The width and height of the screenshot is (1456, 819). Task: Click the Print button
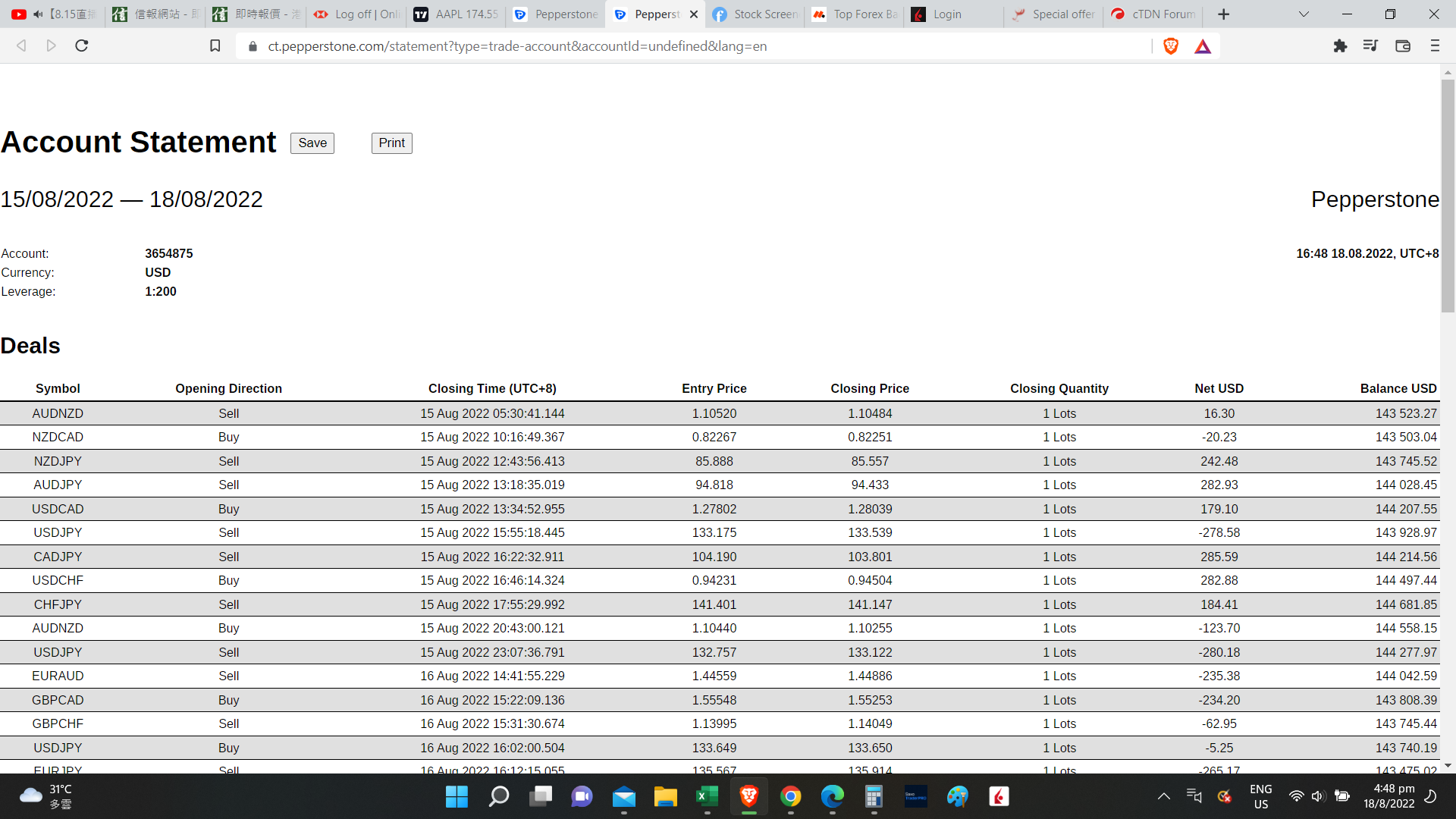392,143
